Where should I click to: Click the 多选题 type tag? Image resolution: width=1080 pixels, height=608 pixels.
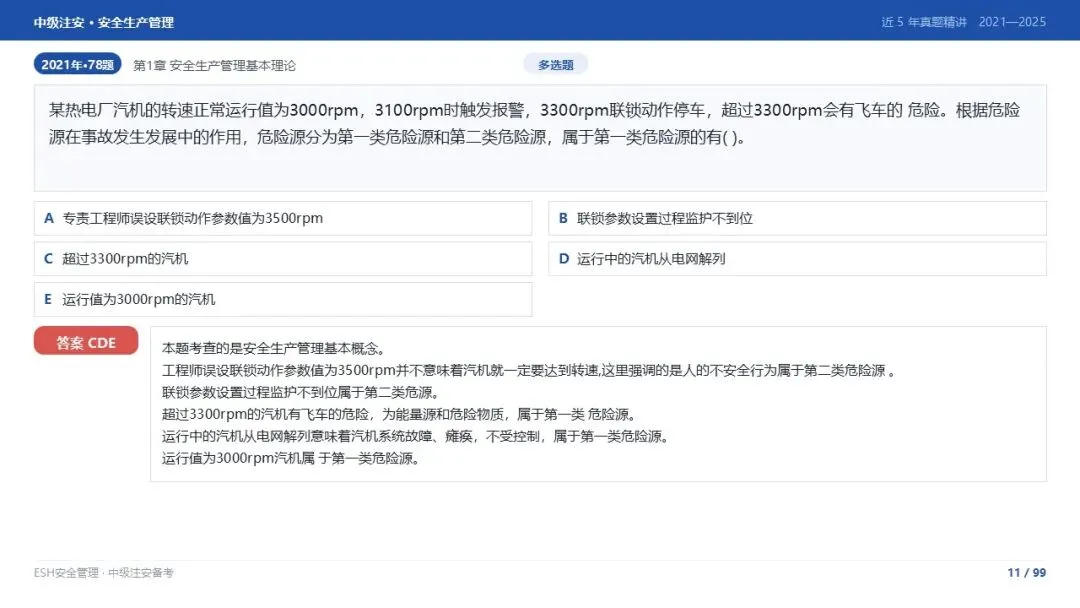coord(556,65)
